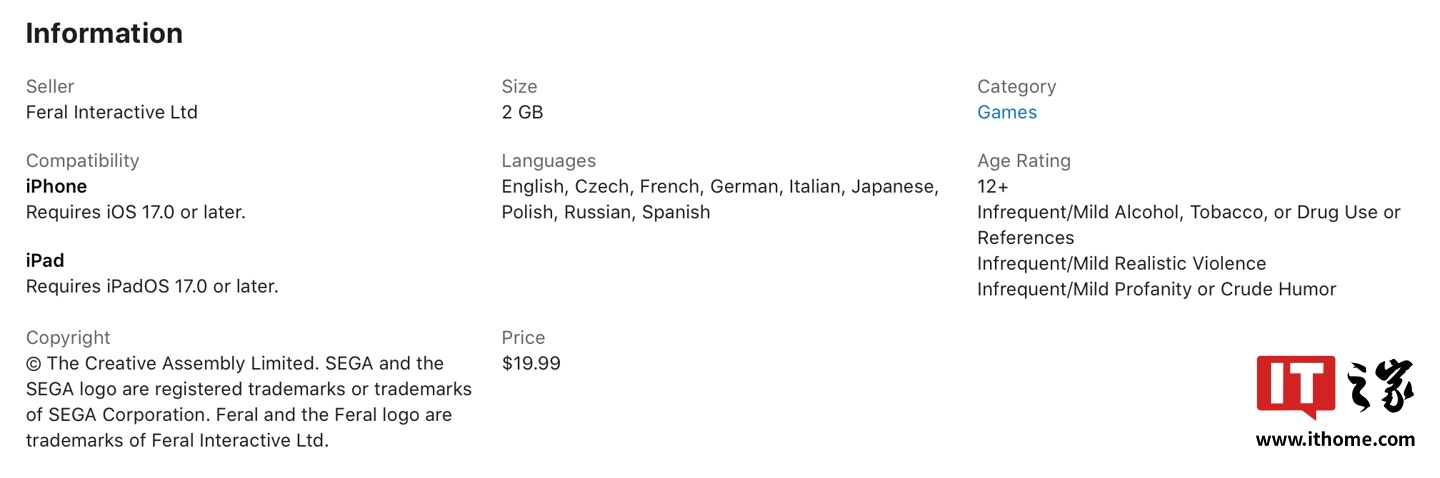Click the Infrequent/Mild Profanity or Crude Humor line
The width and height of the screenshot is (1440, 478).
click(1157, 289)
